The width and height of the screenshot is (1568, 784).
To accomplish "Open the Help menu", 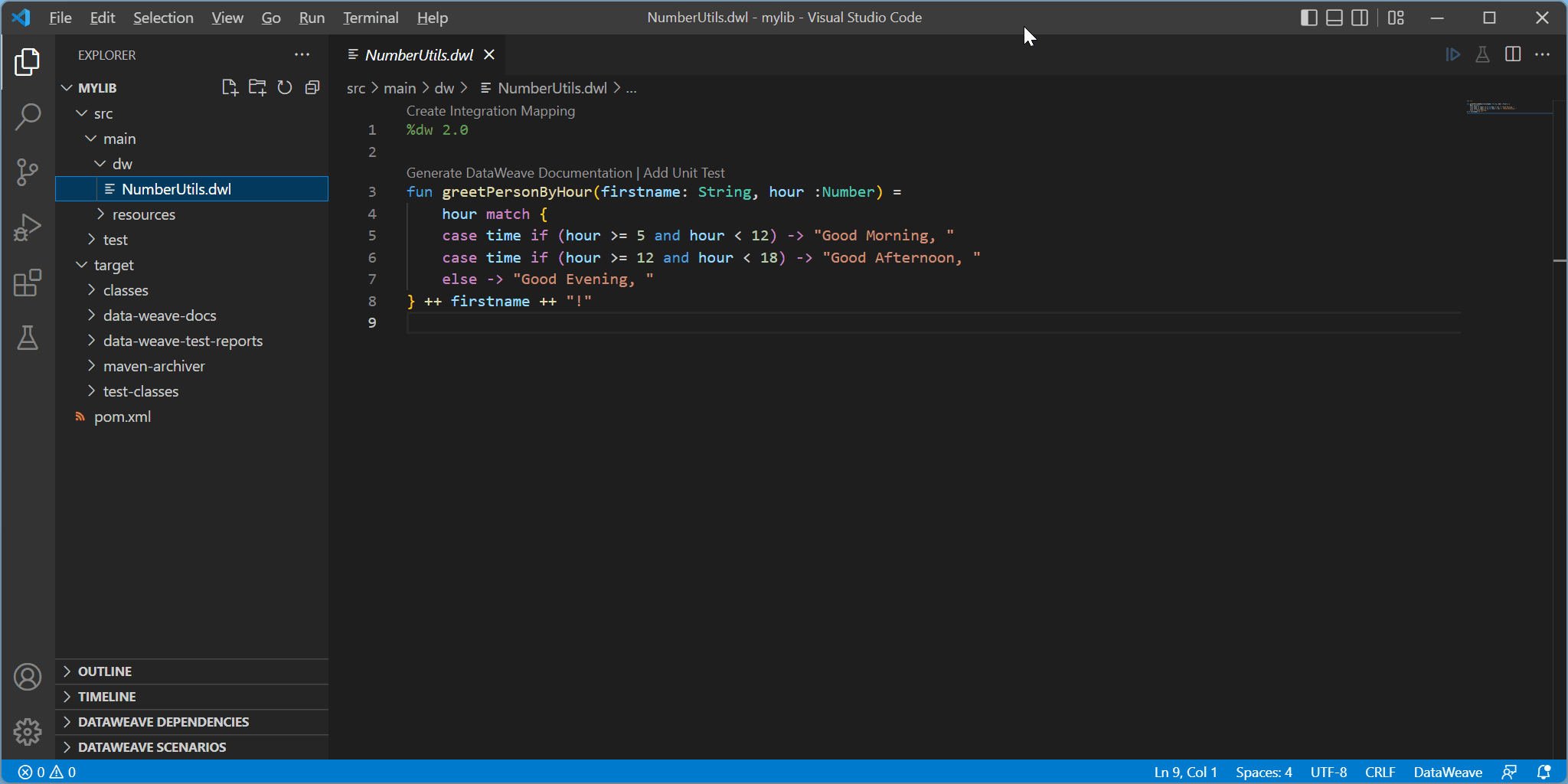I will point(433,18).
